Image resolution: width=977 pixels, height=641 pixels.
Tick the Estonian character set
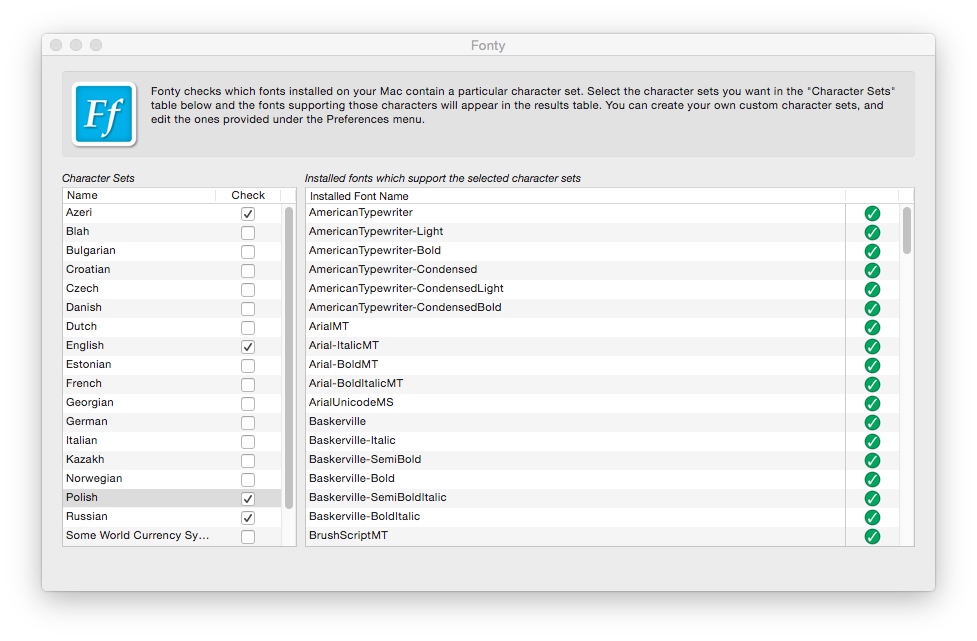coord(248,366)
